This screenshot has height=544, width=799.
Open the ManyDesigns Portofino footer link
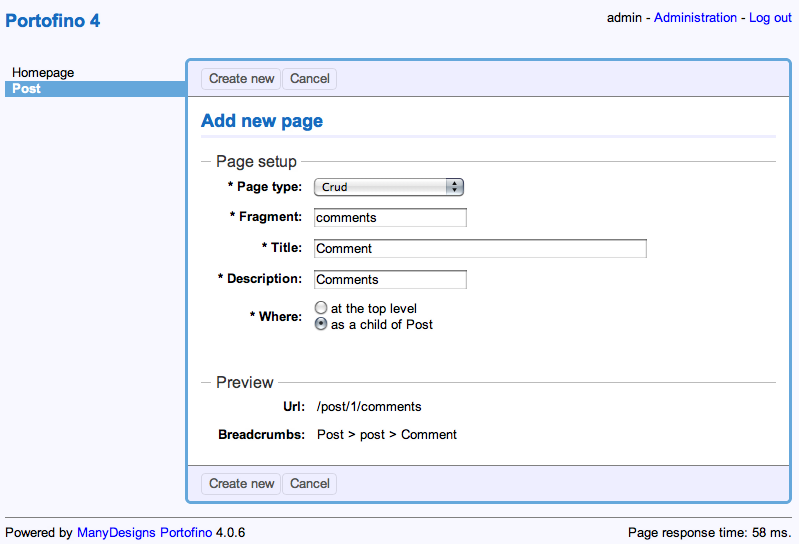coord(144,532)
